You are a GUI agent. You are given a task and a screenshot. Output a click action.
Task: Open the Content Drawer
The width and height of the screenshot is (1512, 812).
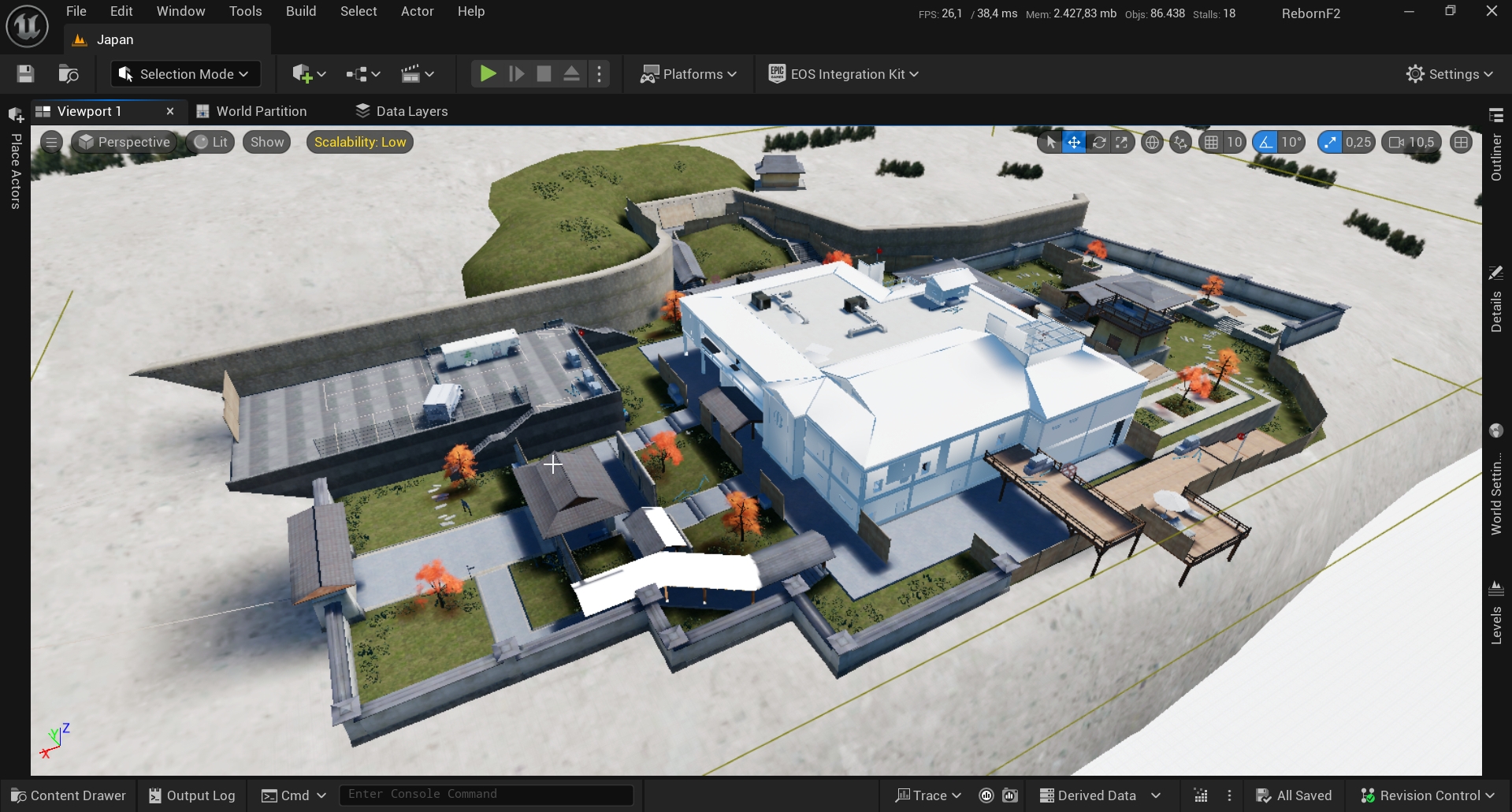click(69, 795)
